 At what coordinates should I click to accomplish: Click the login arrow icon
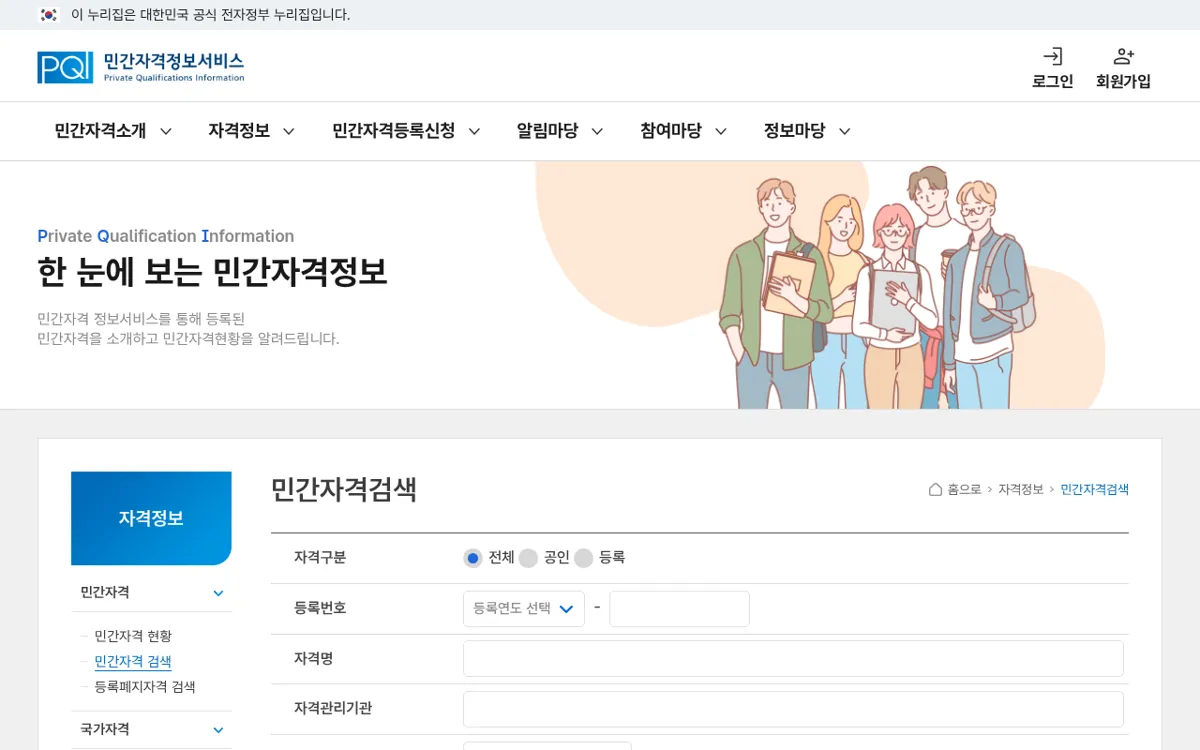(1052, 56)
